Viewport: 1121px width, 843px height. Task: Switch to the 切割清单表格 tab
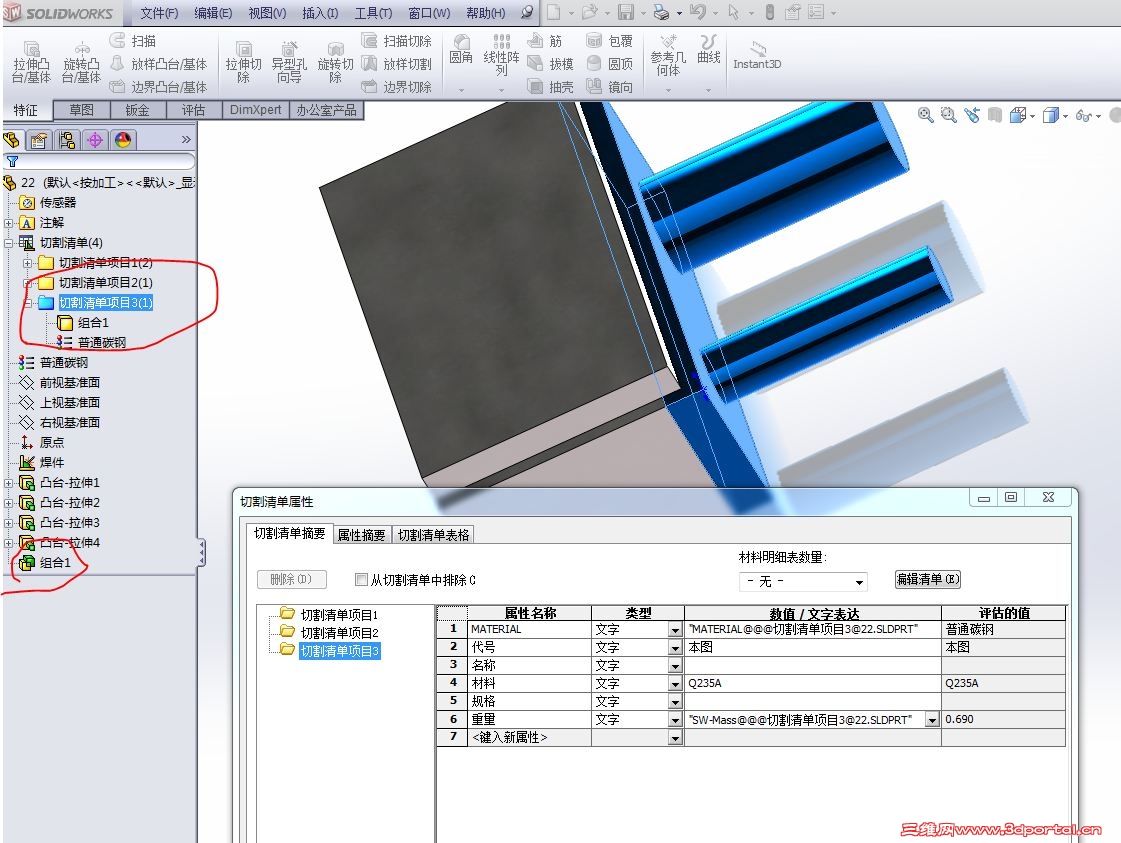click(x=433, y=535)
